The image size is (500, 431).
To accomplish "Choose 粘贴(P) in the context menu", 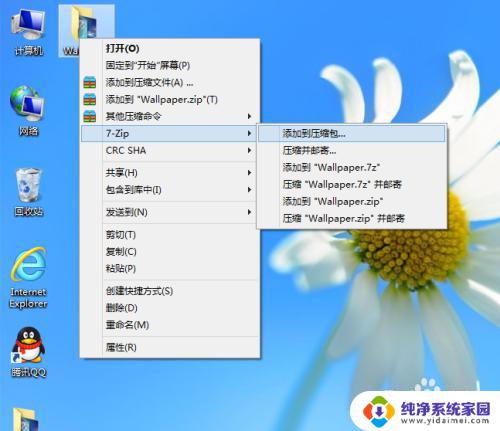I will pyautogui.click(x=170, y=269).
